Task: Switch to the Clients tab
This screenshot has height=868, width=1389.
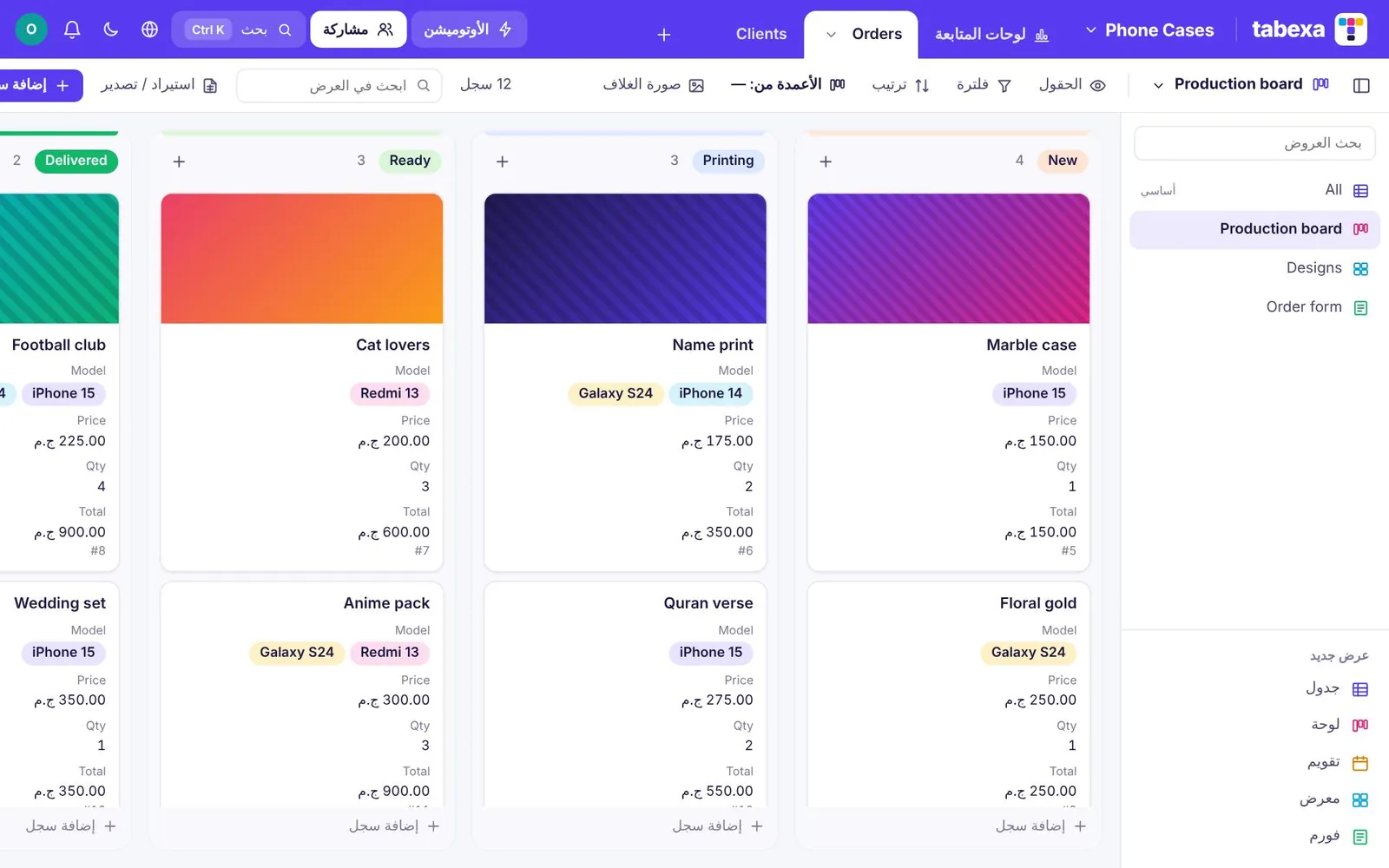Action: coord(760,34)
